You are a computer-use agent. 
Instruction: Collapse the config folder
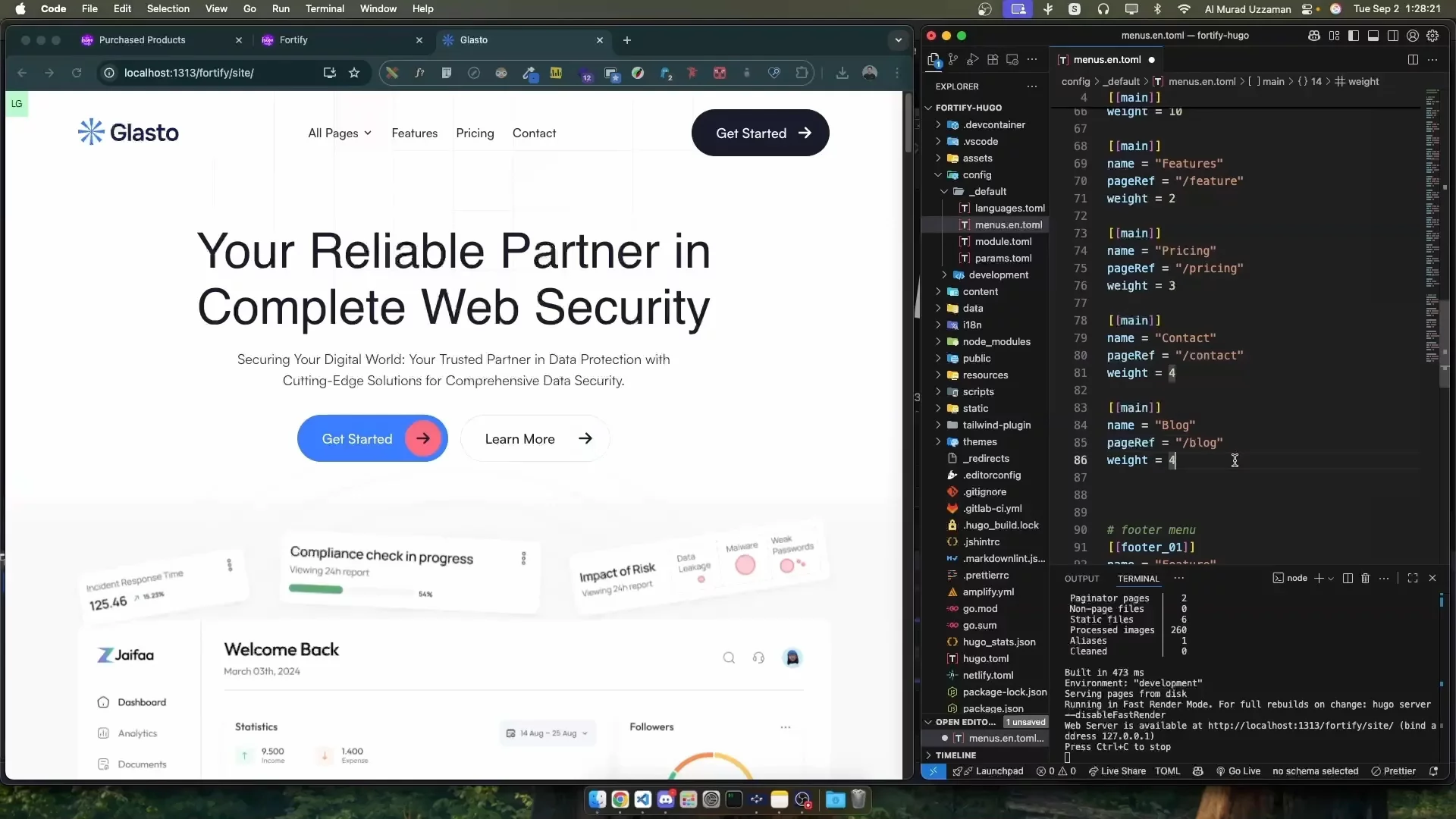977,174
